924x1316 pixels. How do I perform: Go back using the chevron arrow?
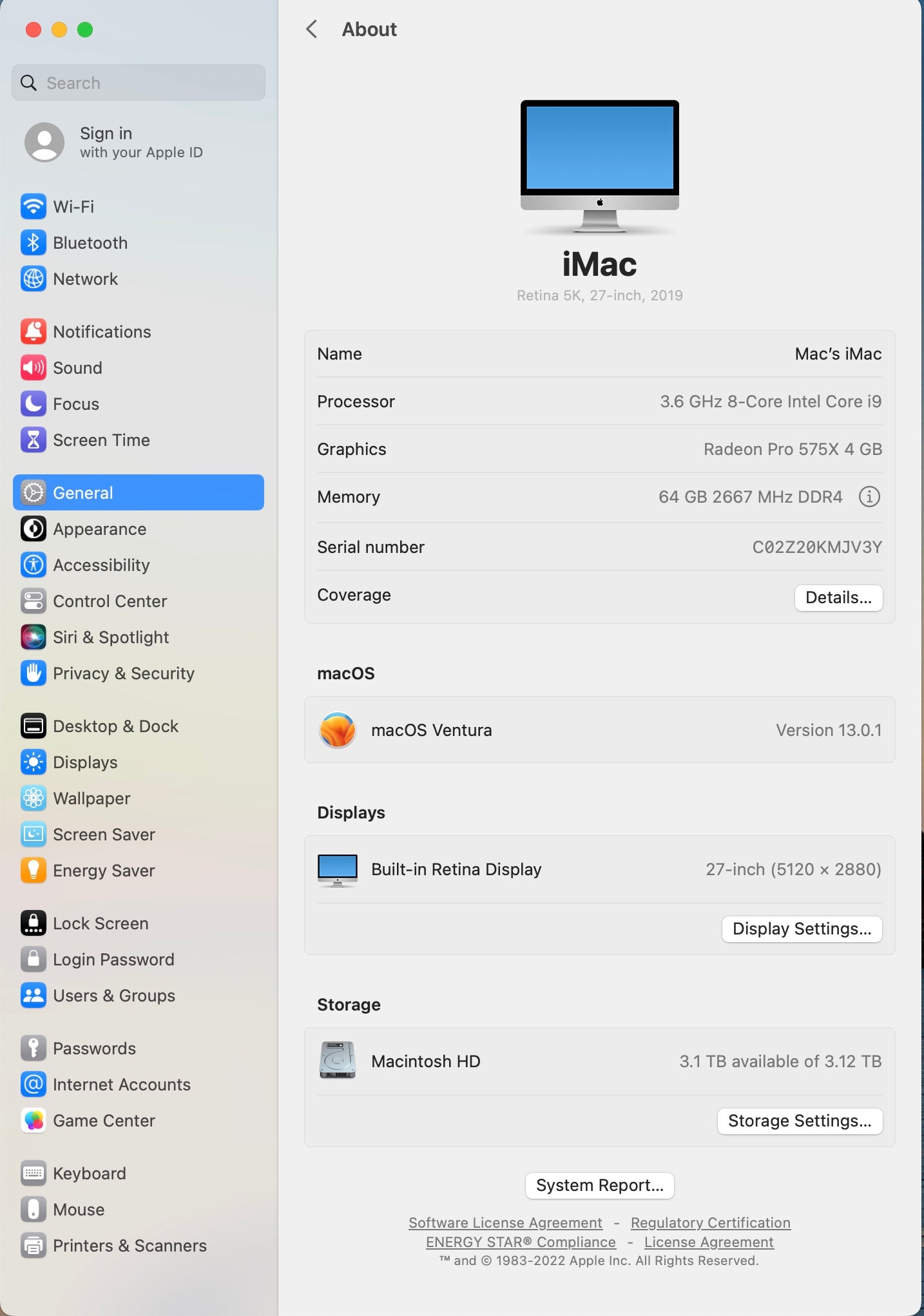tap(312, 29)
